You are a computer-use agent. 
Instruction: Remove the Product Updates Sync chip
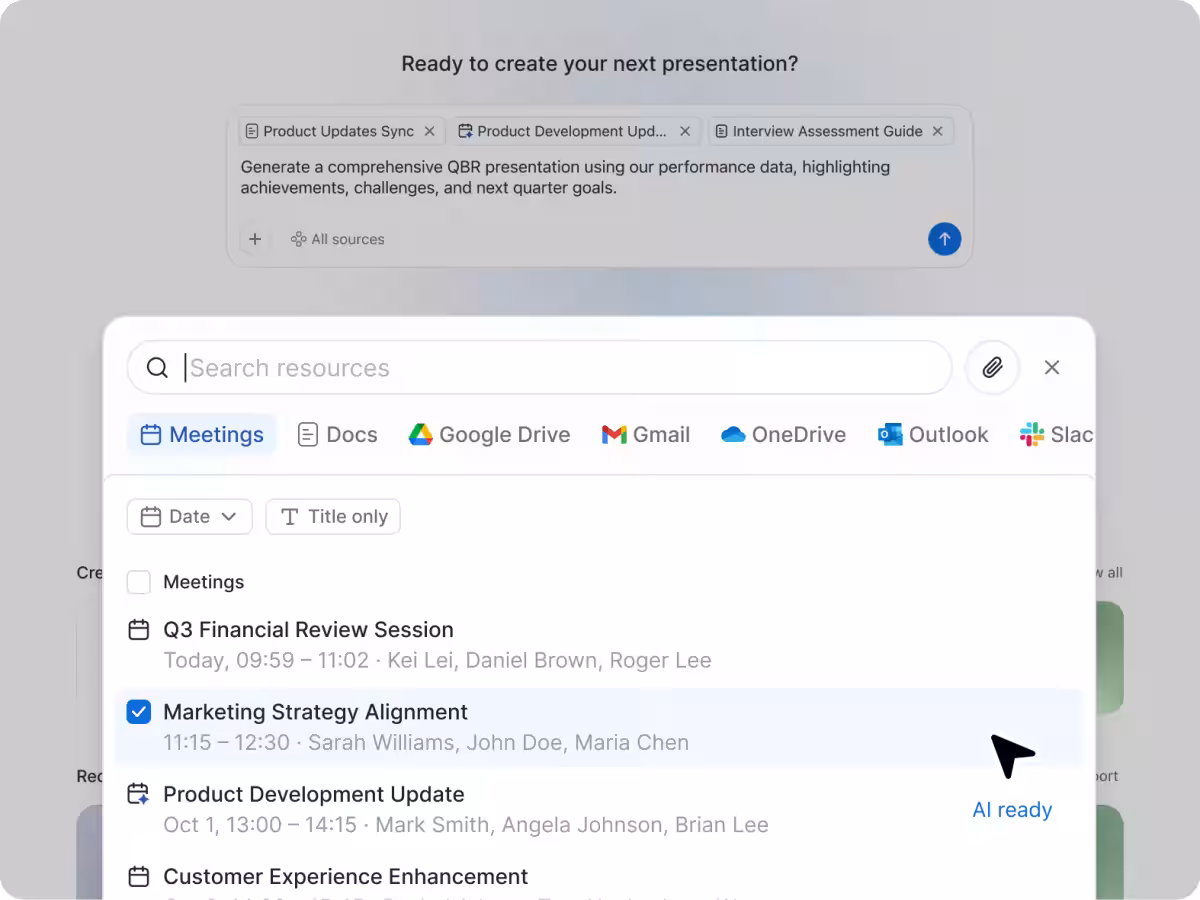tap(429, 131)
